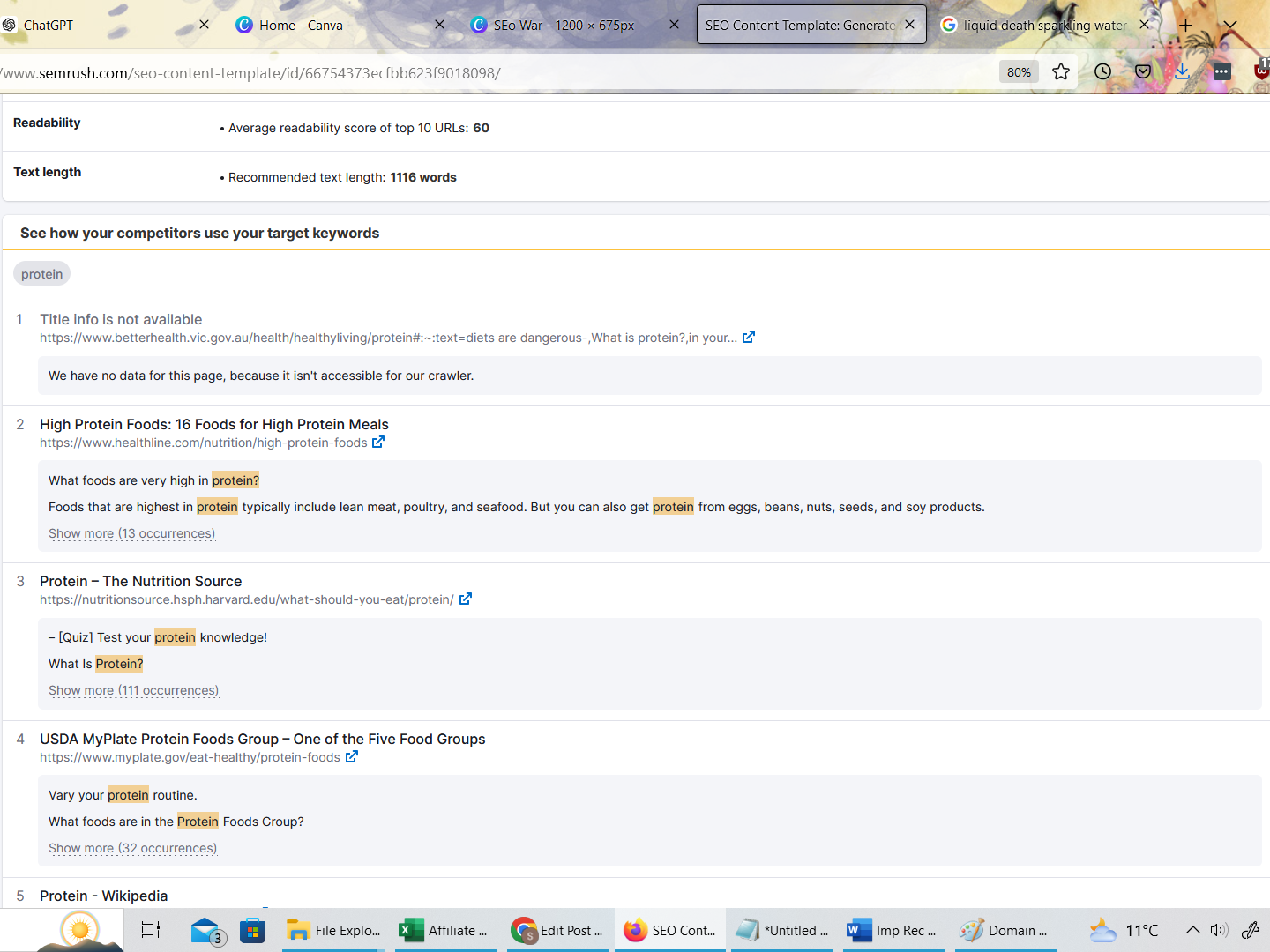Open myplate.gov eat-healthy protein-foods URL
The image size is (1270, 952).
point(190,757)
